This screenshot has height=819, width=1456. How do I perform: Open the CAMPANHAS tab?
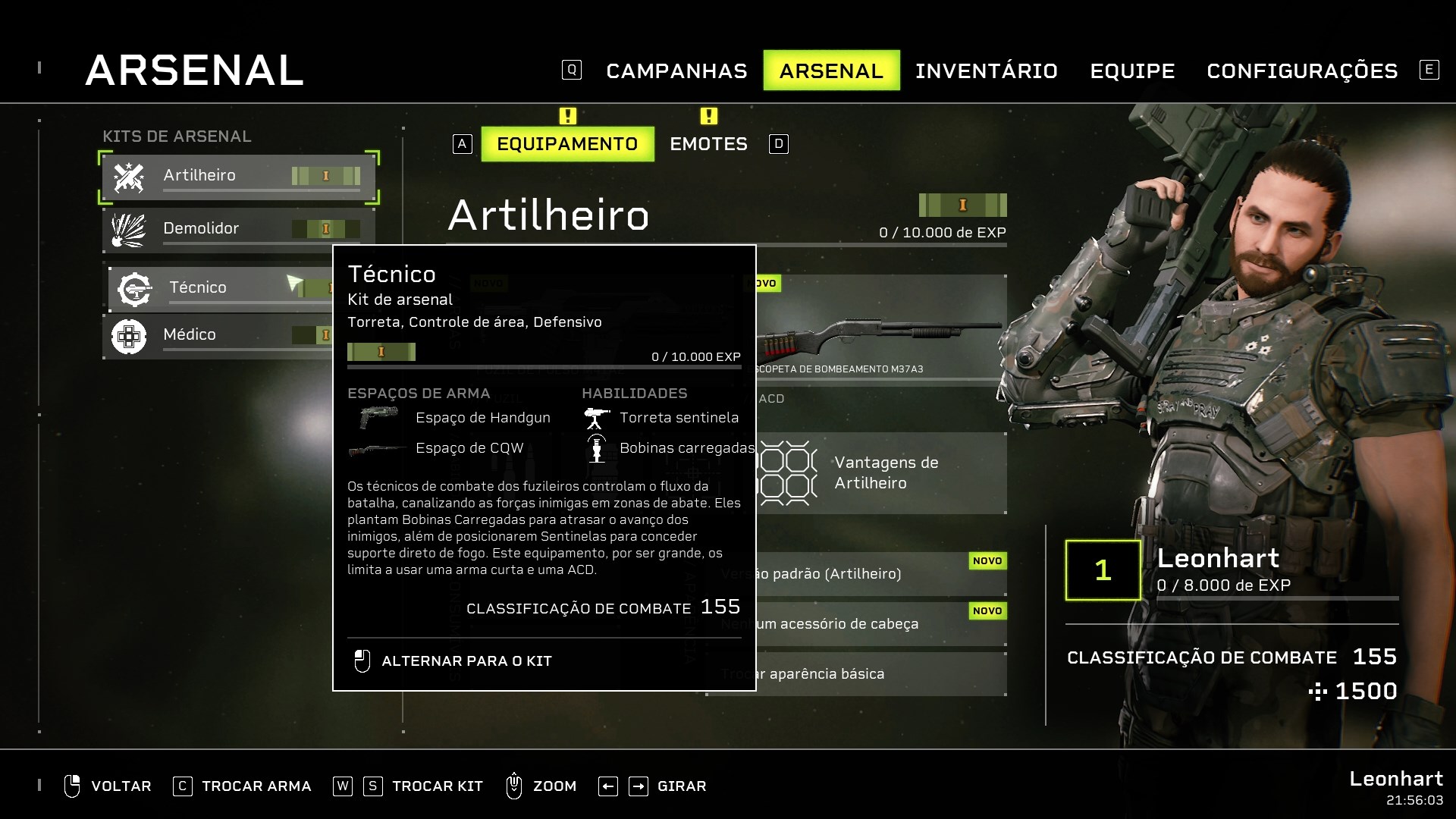point(676,71)
